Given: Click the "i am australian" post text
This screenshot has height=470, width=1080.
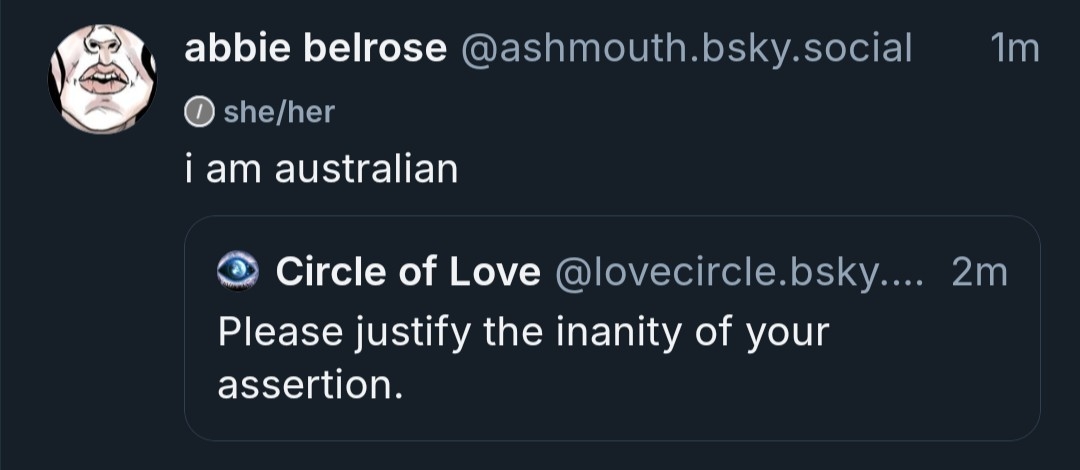Looking at the screenshot, I should click(x=321, y=168).
